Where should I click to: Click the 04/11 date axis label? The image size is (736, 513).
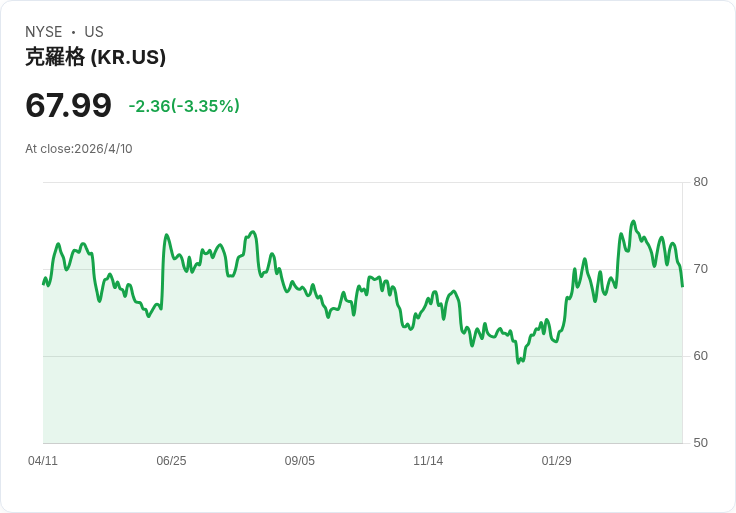[43, 461]
